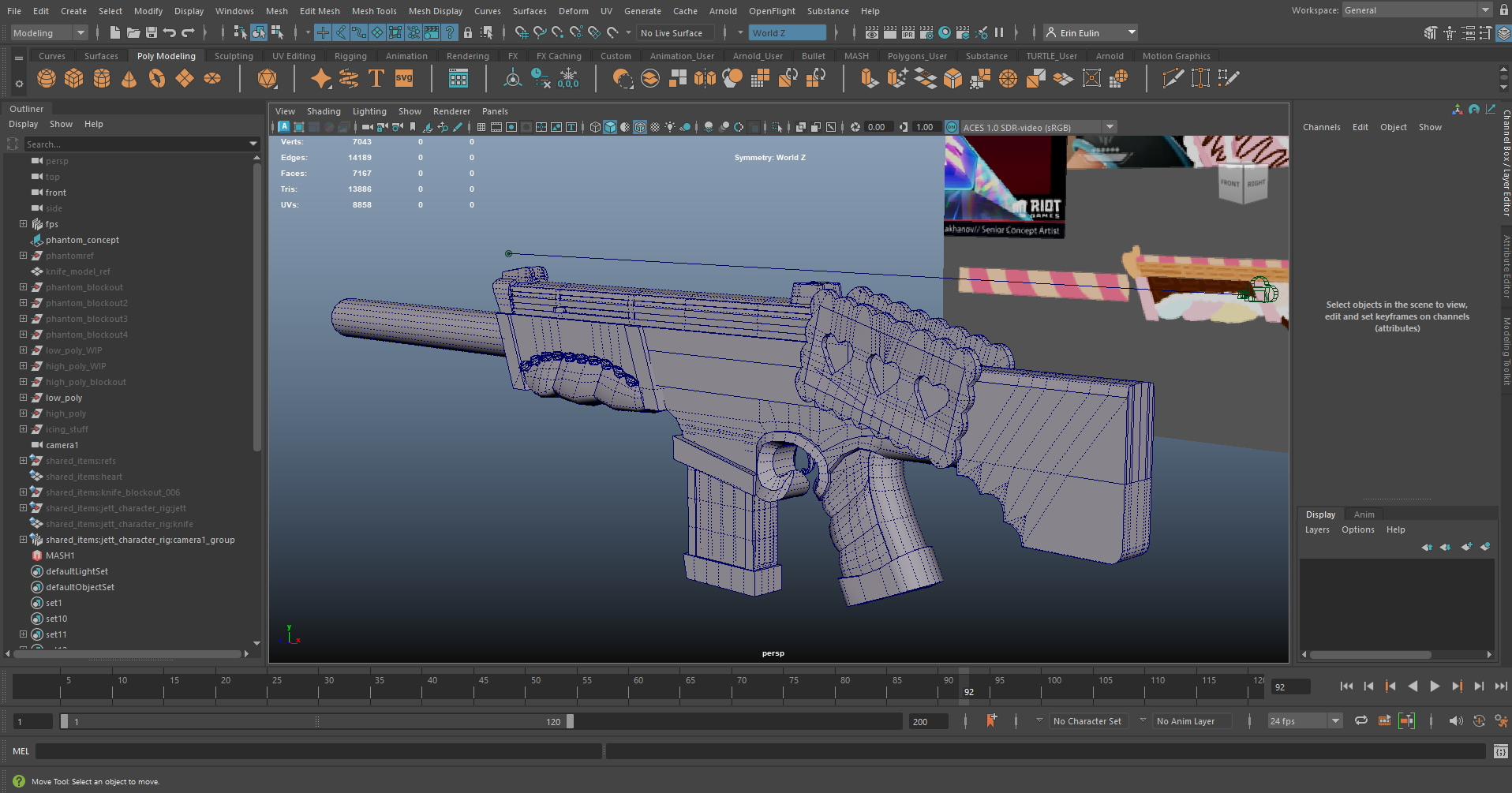Switch to the Sculpting shelf tab

[234, 56]
